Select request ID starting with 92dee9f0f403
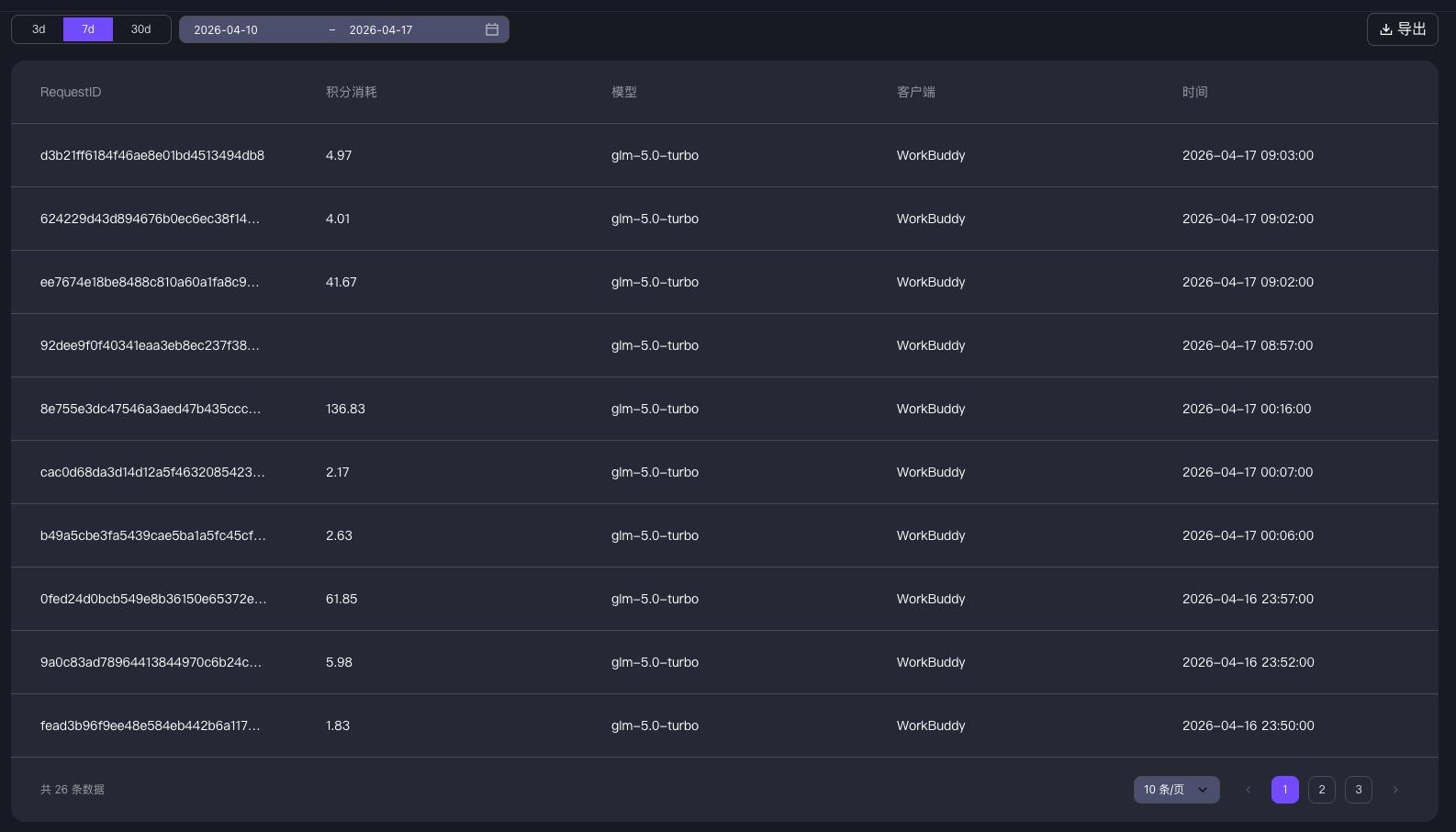Screen dimensions: 1456x832 (x=150, y=345)
